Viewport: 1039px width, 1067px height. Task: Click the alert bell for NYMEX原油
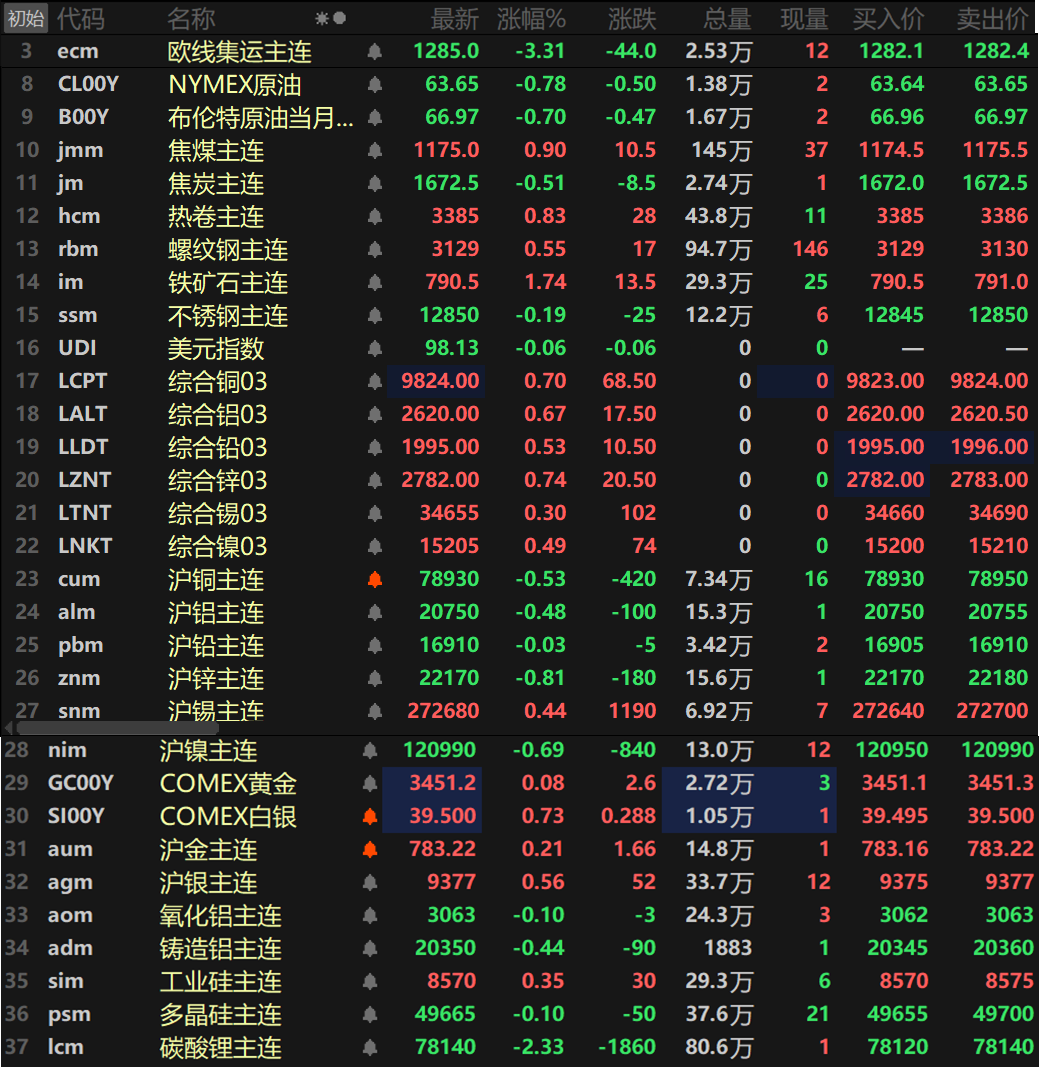[x=375, y=84]
